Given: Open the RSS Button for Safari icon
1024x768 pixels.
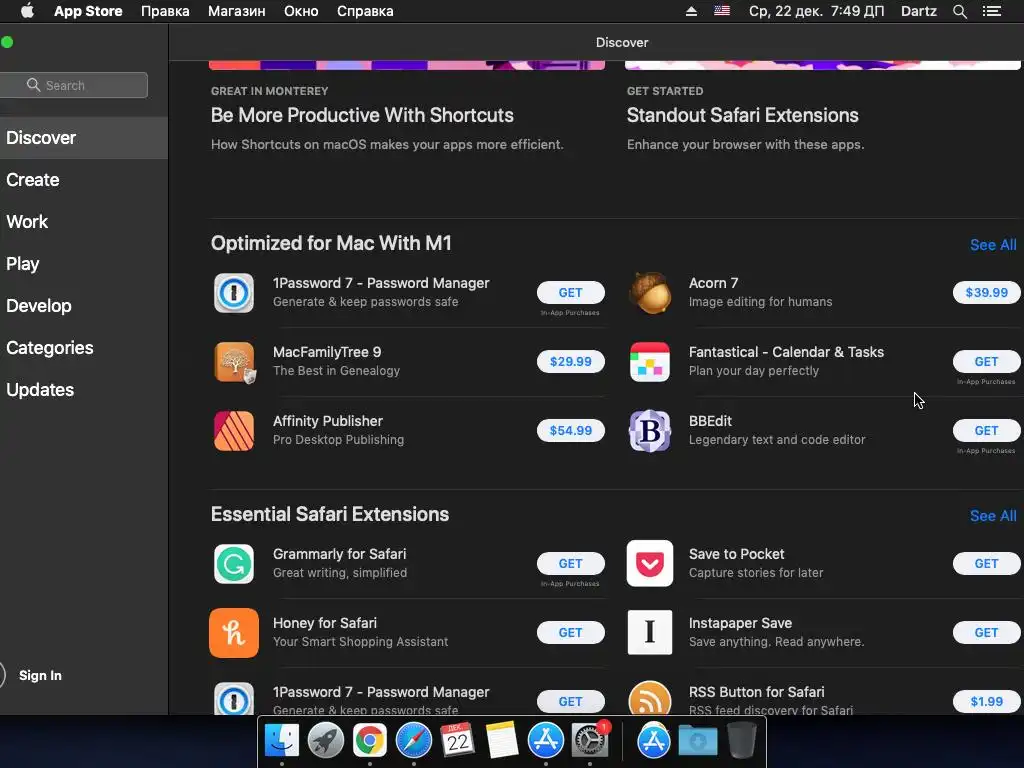Looking at the screenshot, I should tap(650, 698).
